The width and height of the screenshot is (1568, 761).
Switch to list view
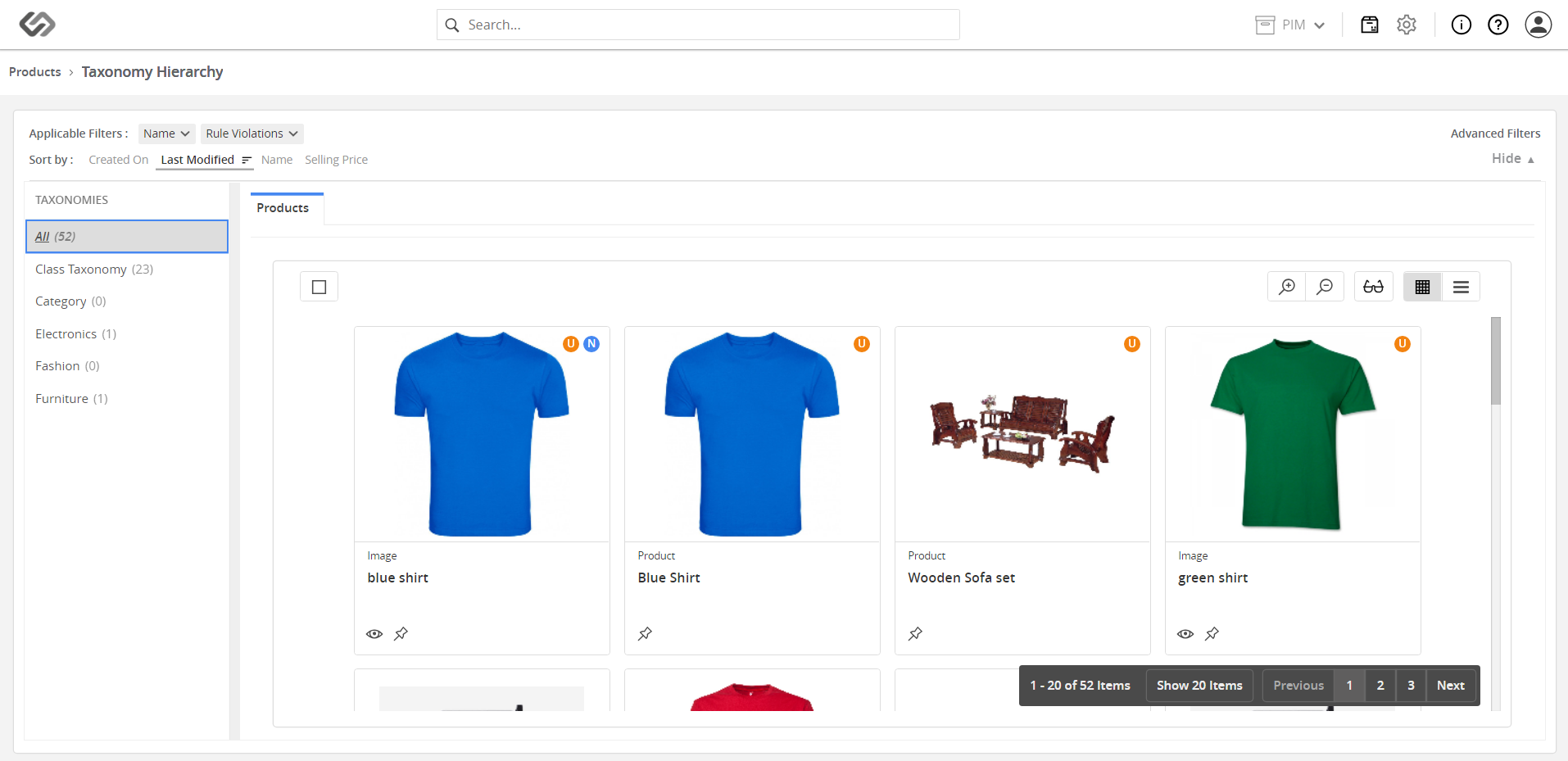pyautogui.click(x=1461, y=287)
